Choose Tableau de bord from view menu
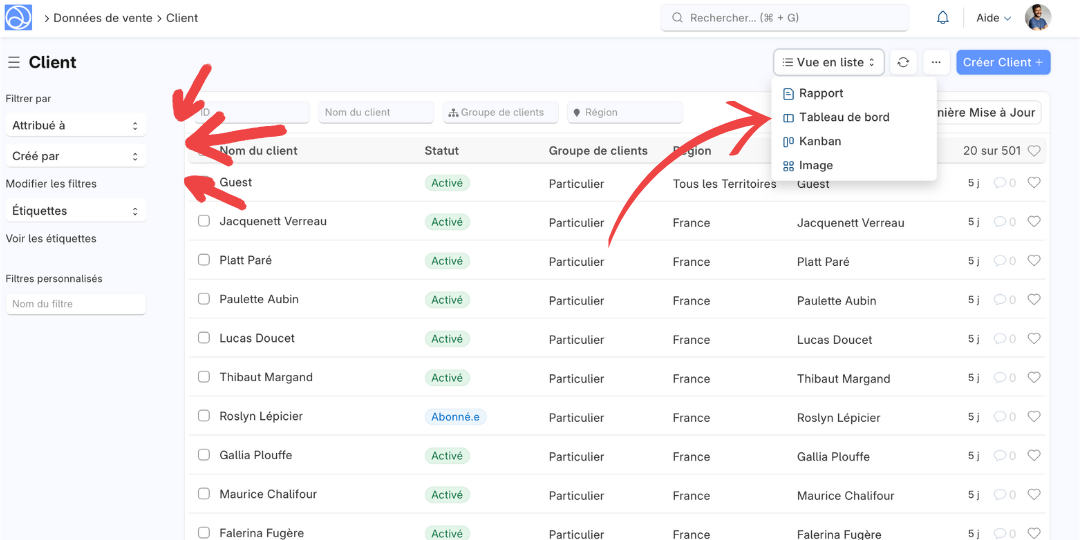 [x=843, y=117]
